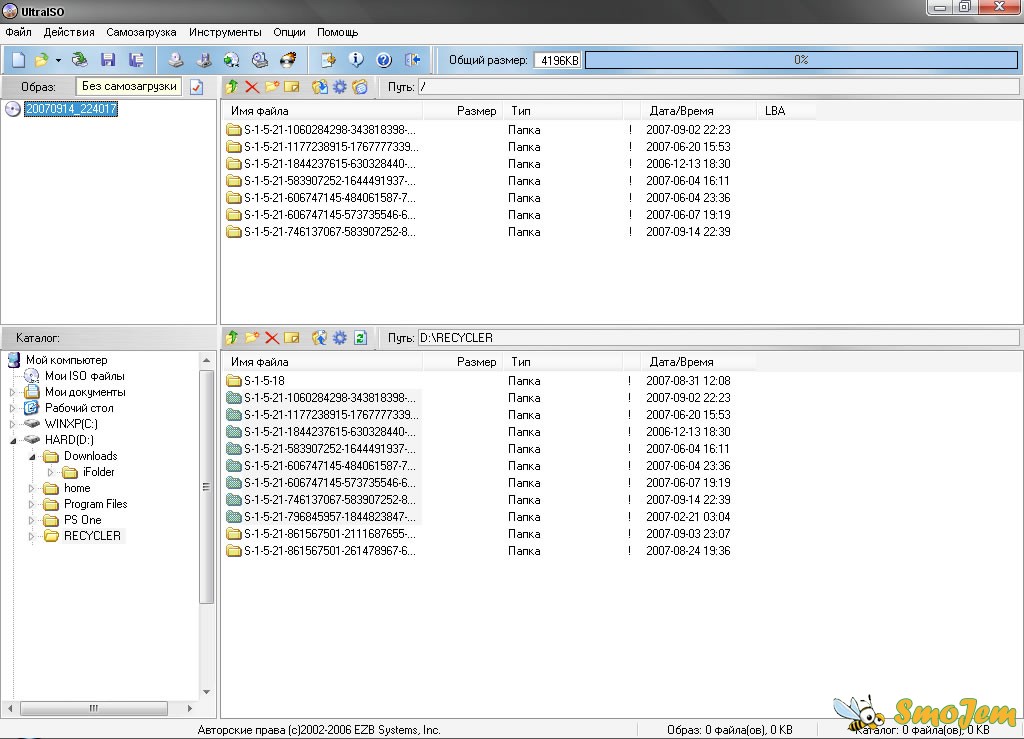Viewport: 1024px width, 739px height.
Task: Open the Инструменты menu
Action: (225, 32)
